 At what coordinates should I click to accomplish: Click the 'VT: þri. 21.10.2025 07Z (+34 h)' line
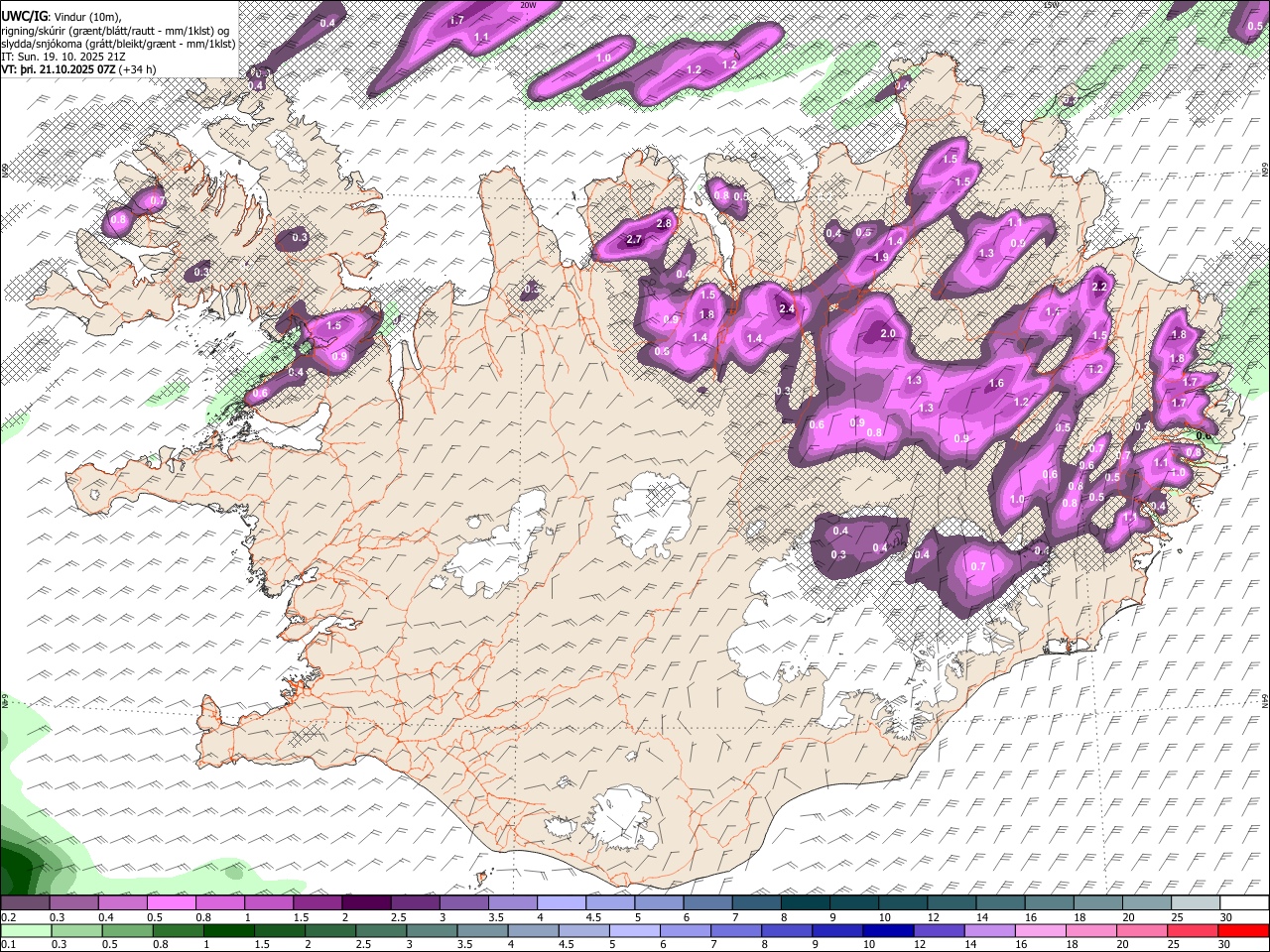79,68
